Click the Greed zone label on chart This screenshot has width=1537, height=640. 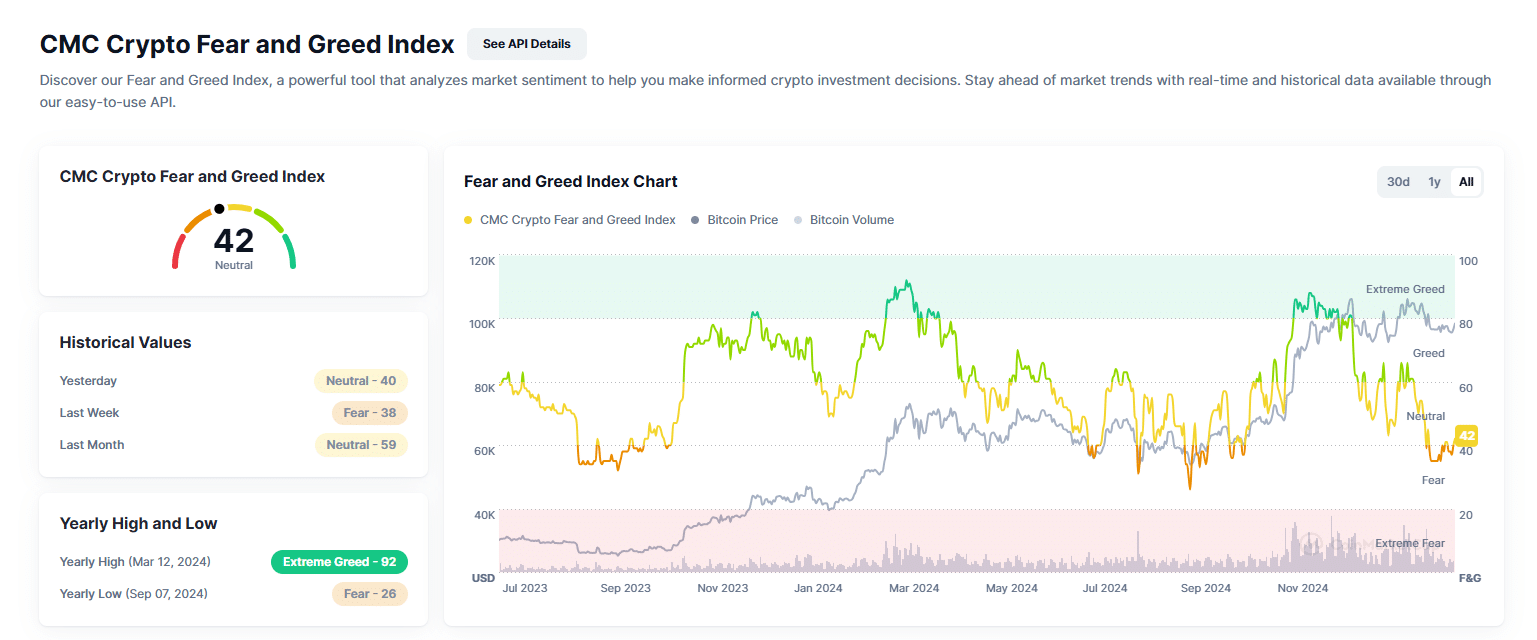coord(1428,354)
